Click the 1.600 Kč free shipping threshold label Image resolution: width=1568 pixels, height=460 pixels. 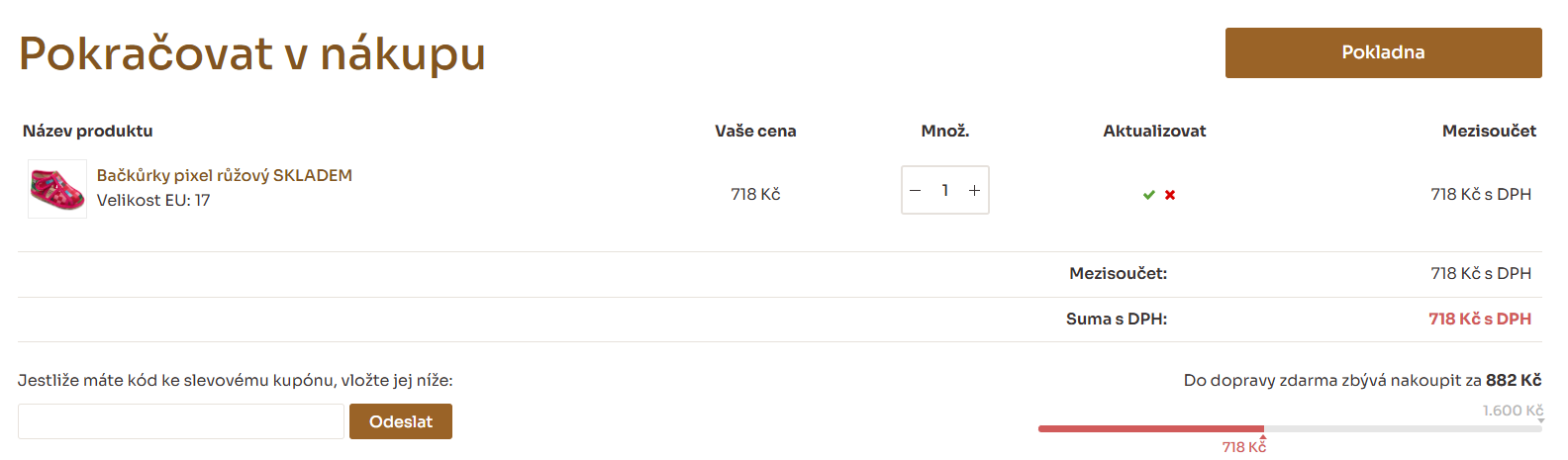pos(1512,411)
